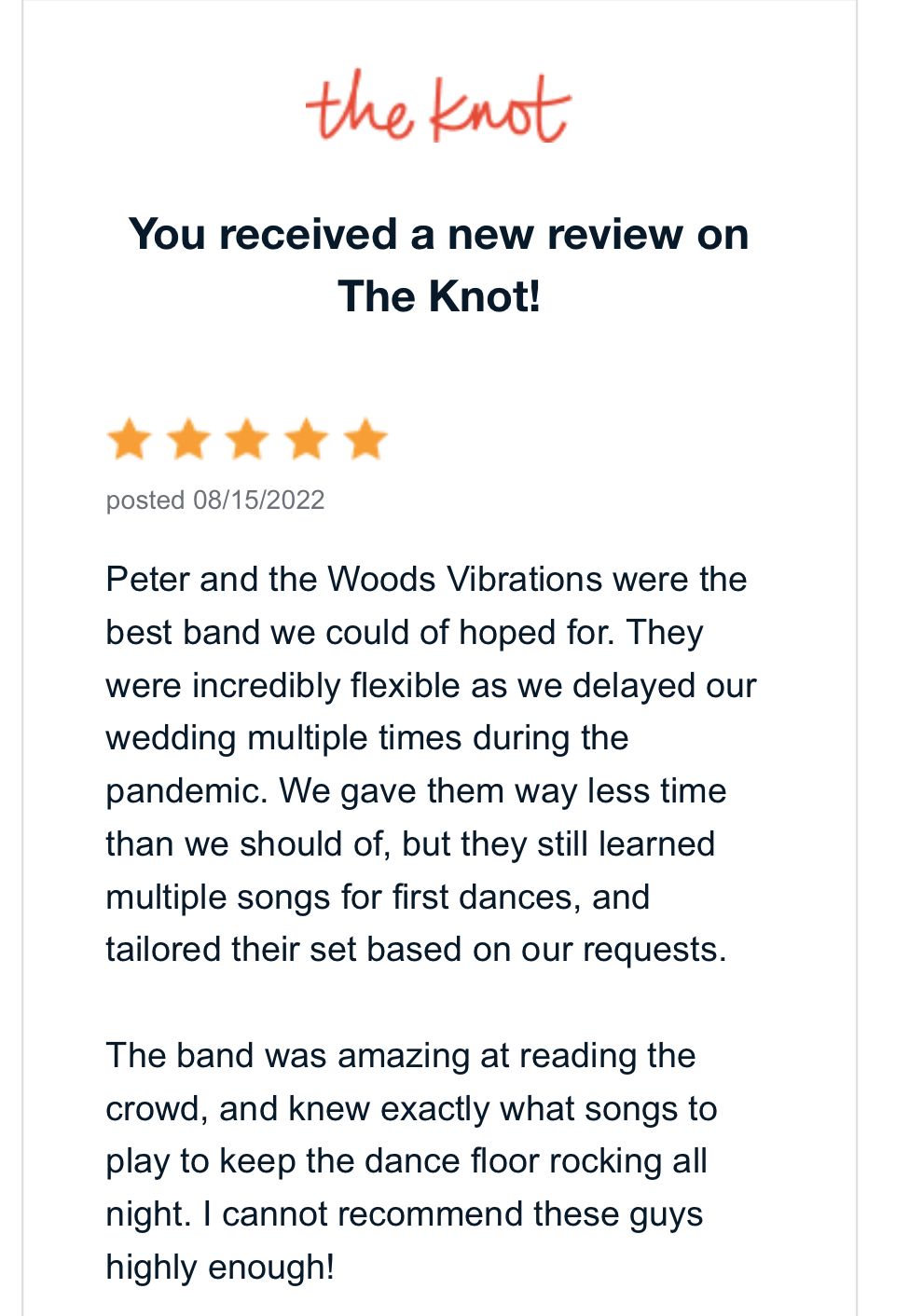This screenshot has height=1316, width=909.
Task: Click the 'than we should of' line
Action: [410, 844]
